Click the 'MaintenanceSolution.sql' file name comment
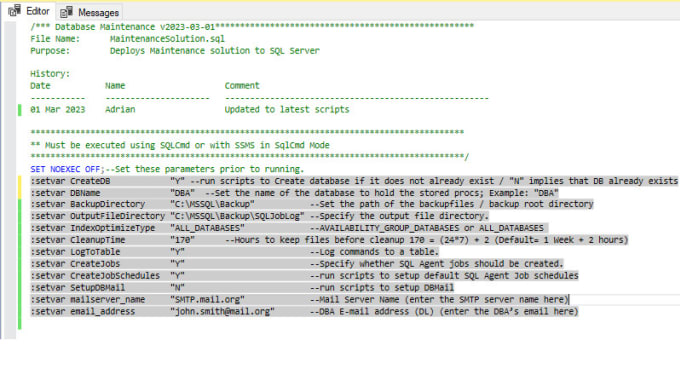The height and width of the screenshot is (369, 680). tap(167, 39)
